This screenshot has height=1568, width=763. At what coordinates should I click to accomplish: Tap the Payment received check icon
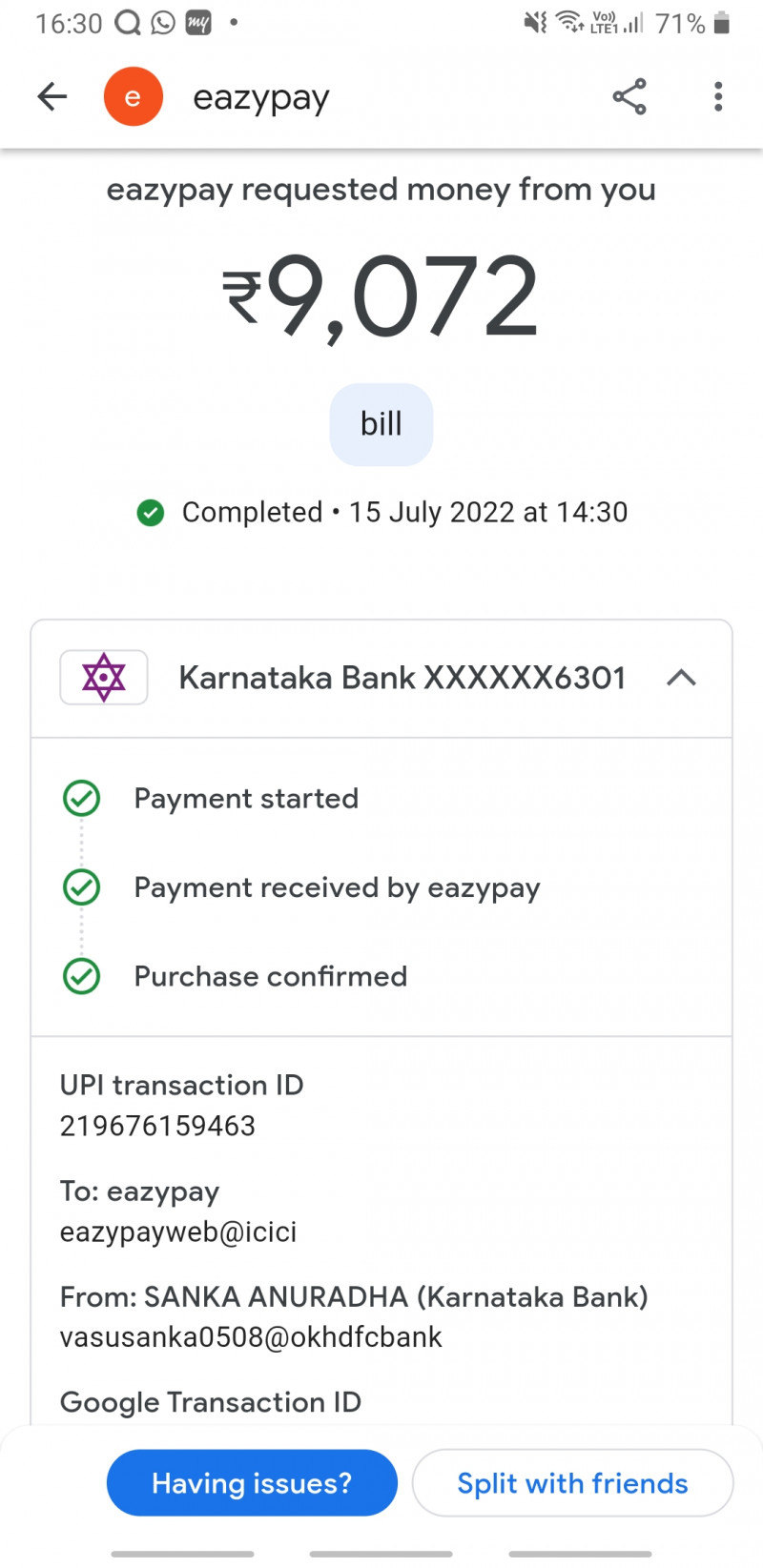coord(82,887)
